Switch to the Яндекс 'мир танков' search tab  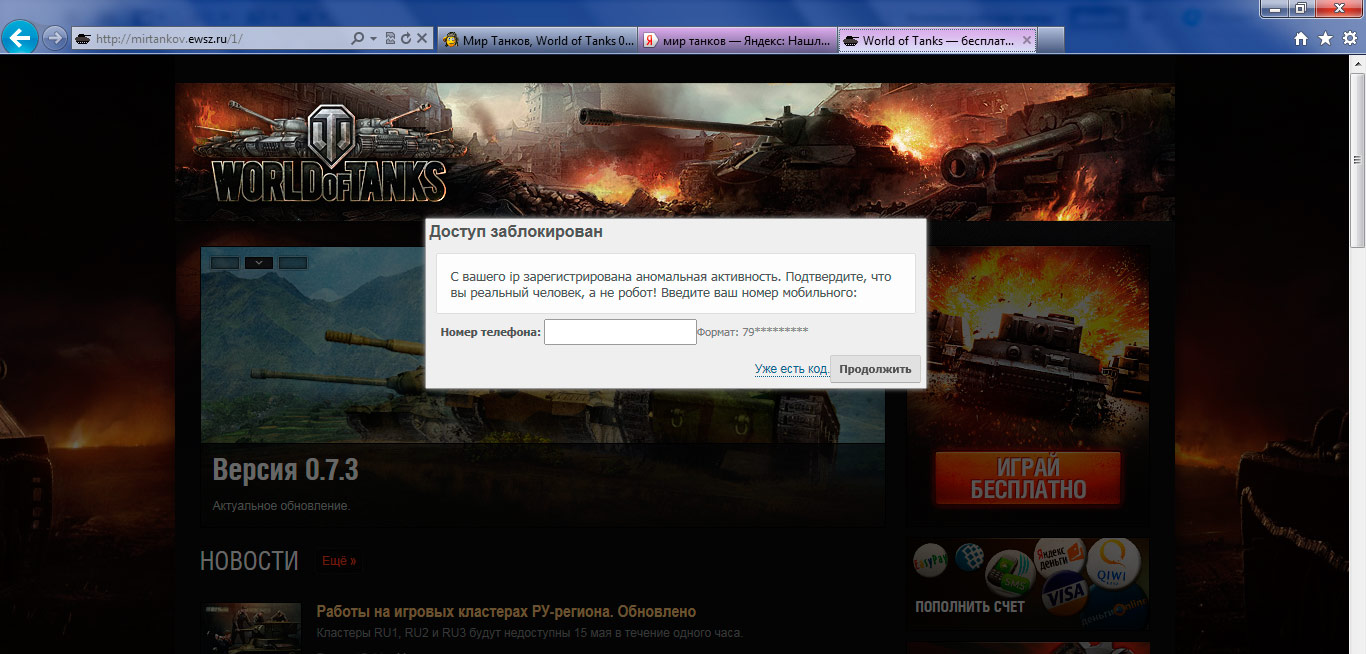(x=737, y=40)
